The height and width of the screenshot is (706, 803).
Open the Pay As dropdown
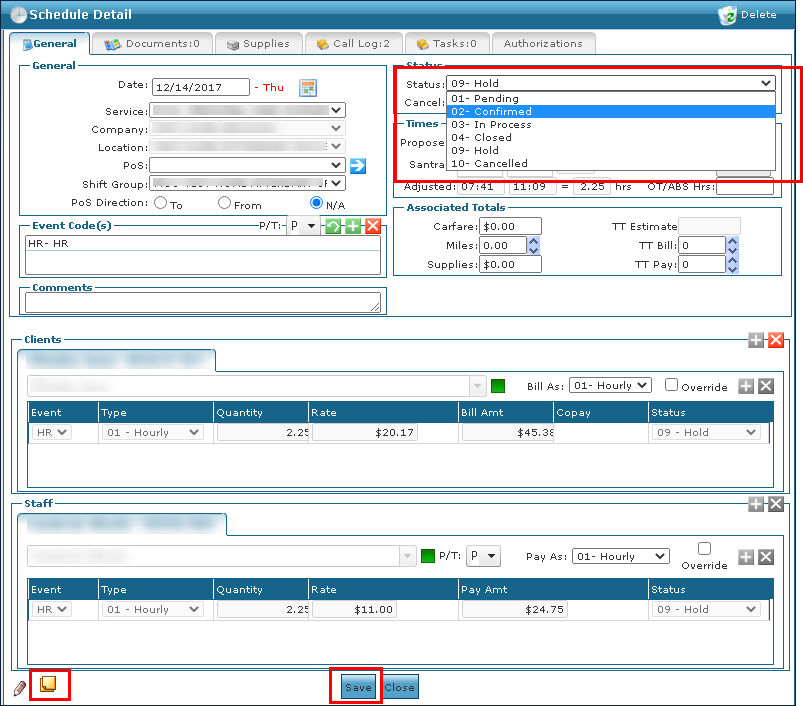coord(620,556)
